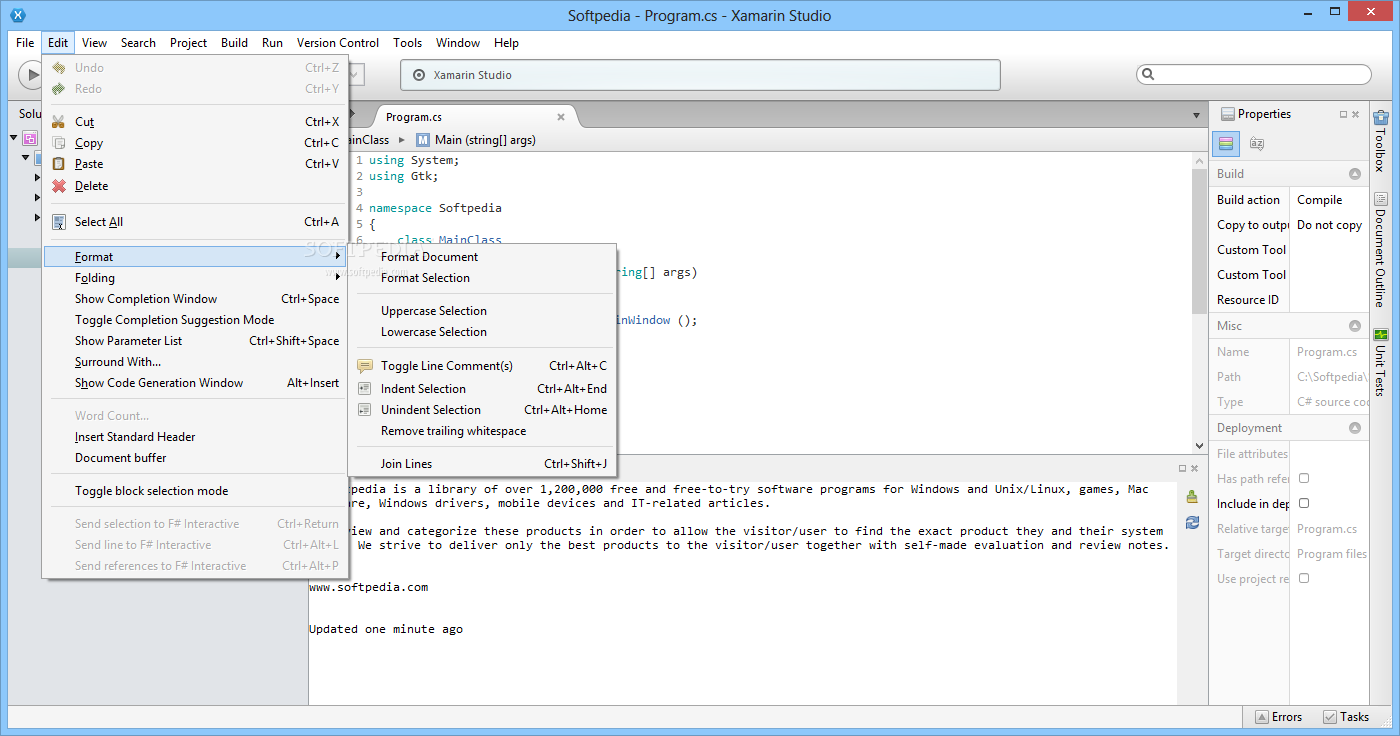Collapse the Build properties section
Viewport: 1400px width, 736px height.
pyautogui.click(x=1355, y=174)
